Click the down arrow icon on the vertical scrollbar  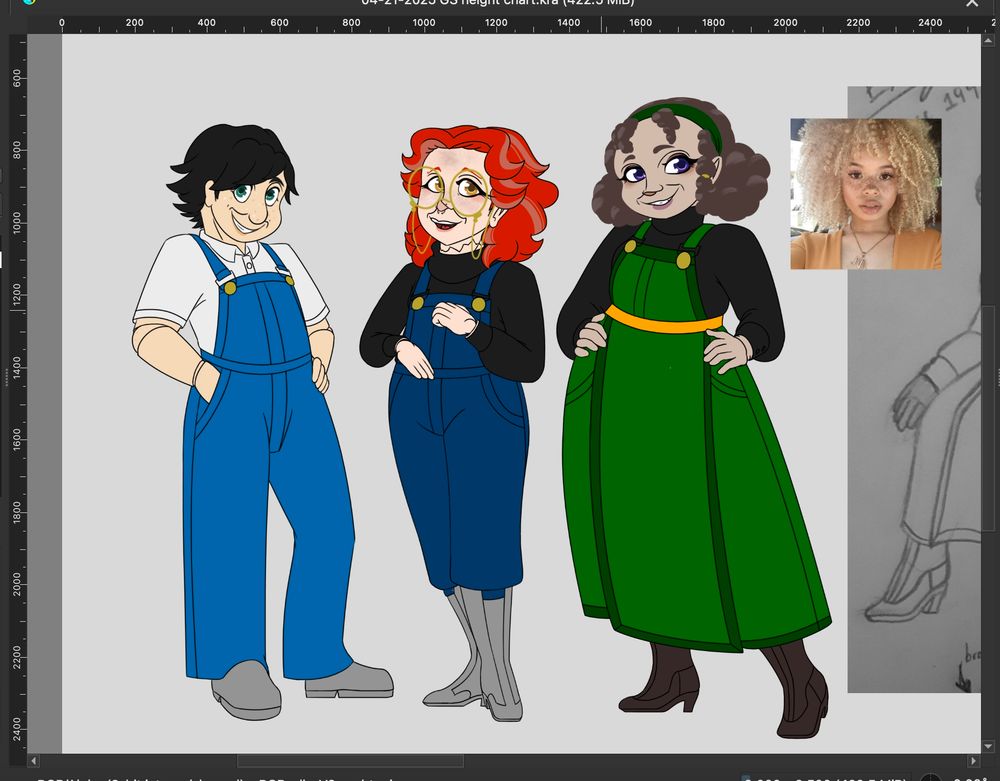(x=988, y=746)
